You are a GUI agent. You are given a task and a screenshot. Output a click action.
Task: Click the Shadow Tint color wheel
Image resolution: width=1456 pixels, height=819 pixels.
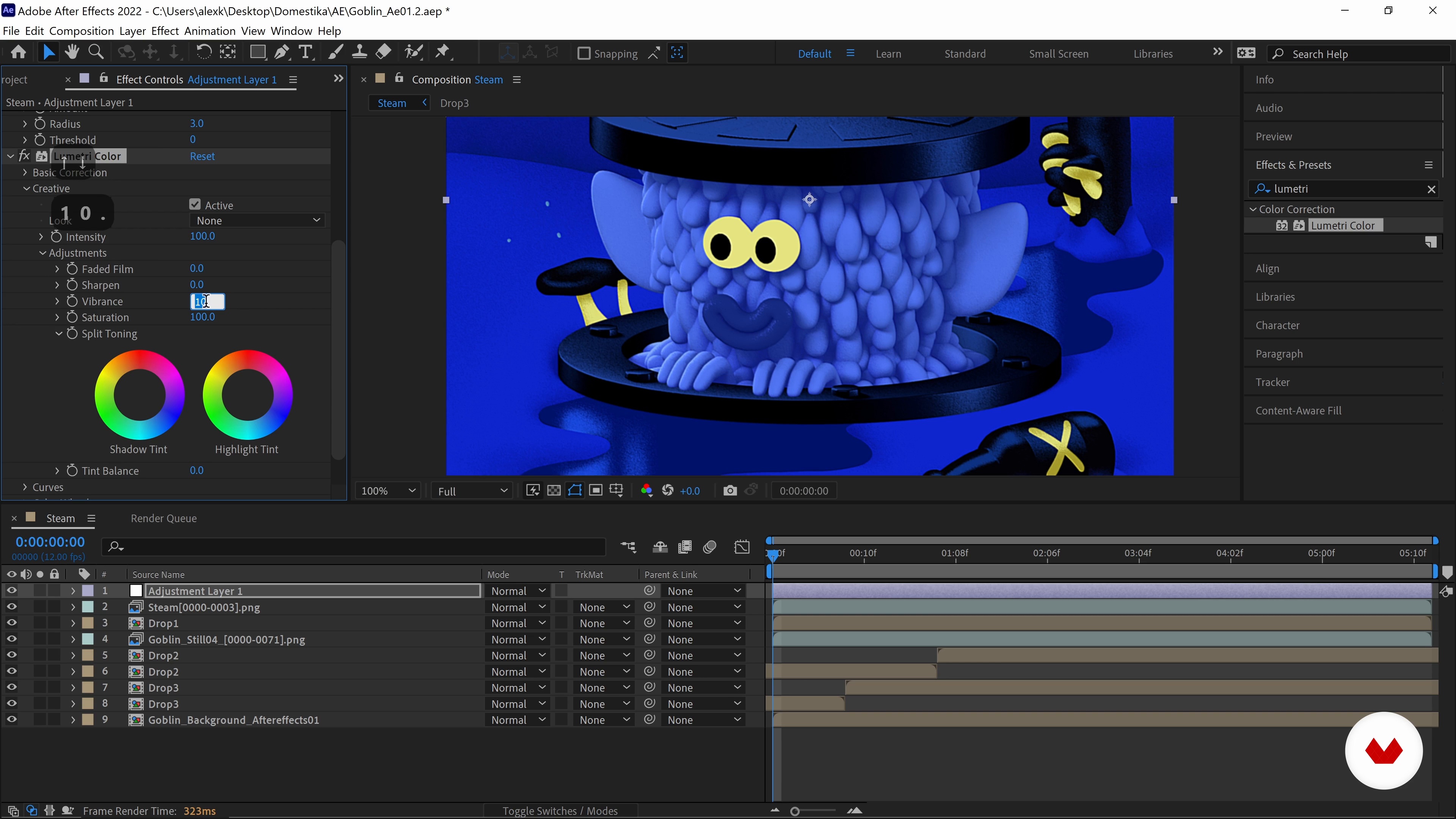139,394
